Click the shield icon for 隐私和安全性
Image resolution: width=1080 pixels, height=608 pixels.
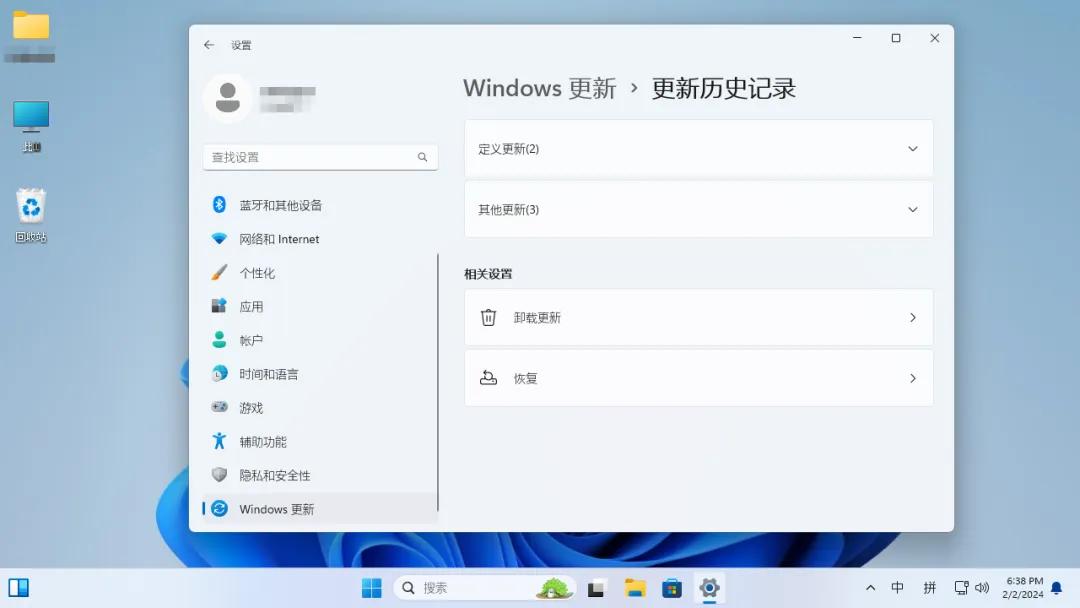point(219,474)
